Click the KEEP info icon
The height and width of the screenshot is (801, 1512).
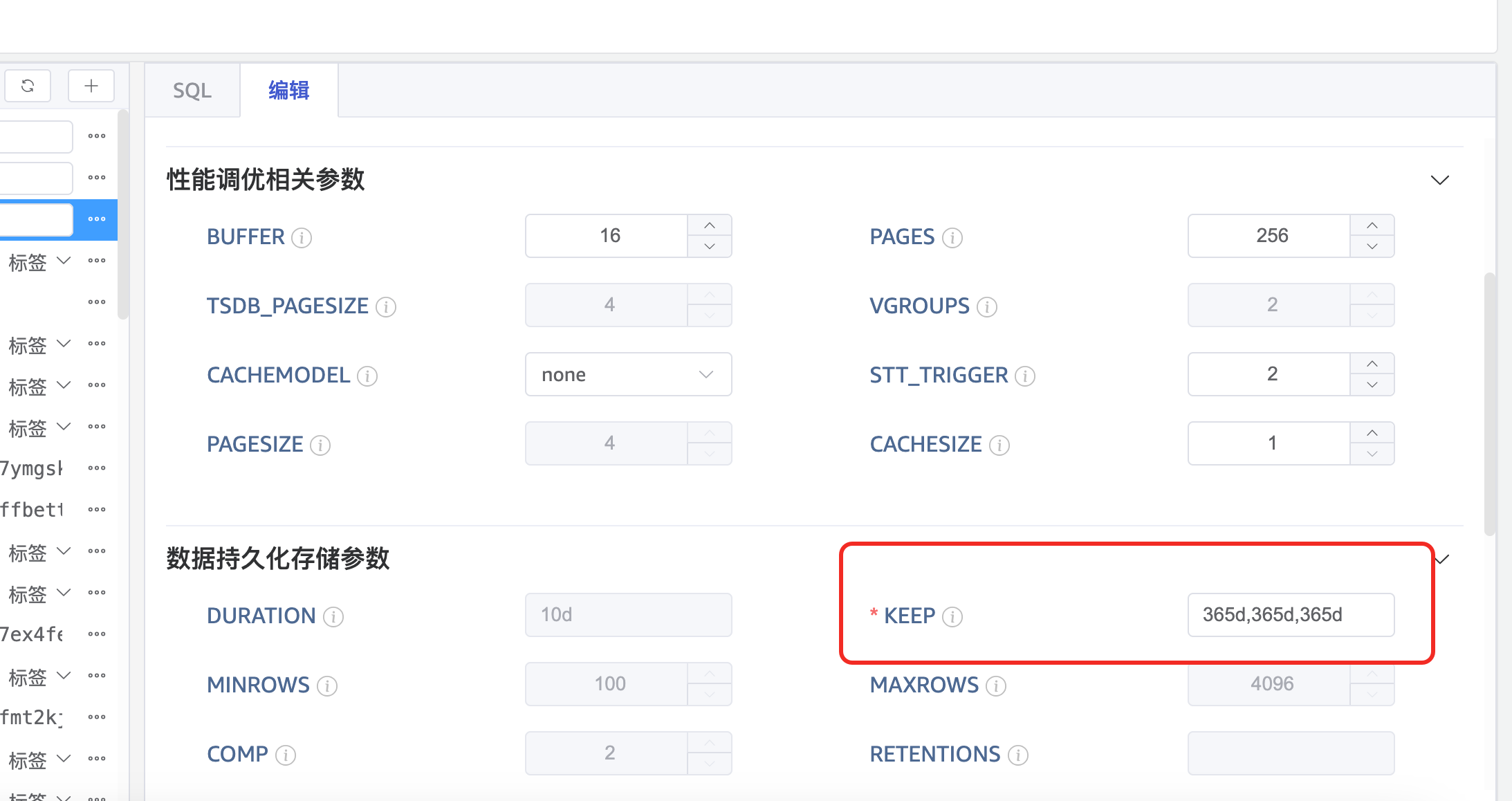click(x=952, y=616)
